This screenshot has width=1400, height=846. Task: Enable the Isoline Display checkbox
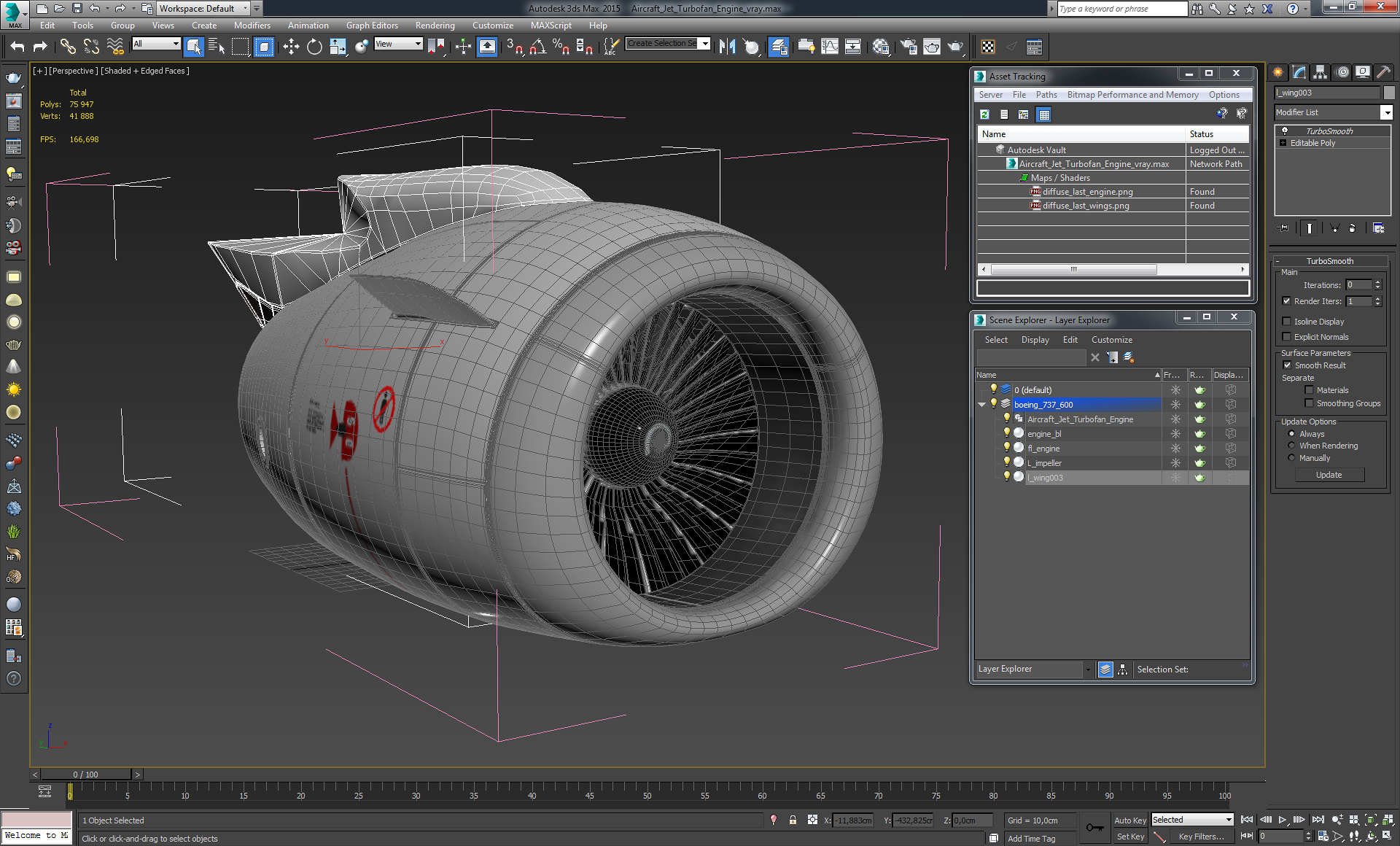[x=1286, y=322]
